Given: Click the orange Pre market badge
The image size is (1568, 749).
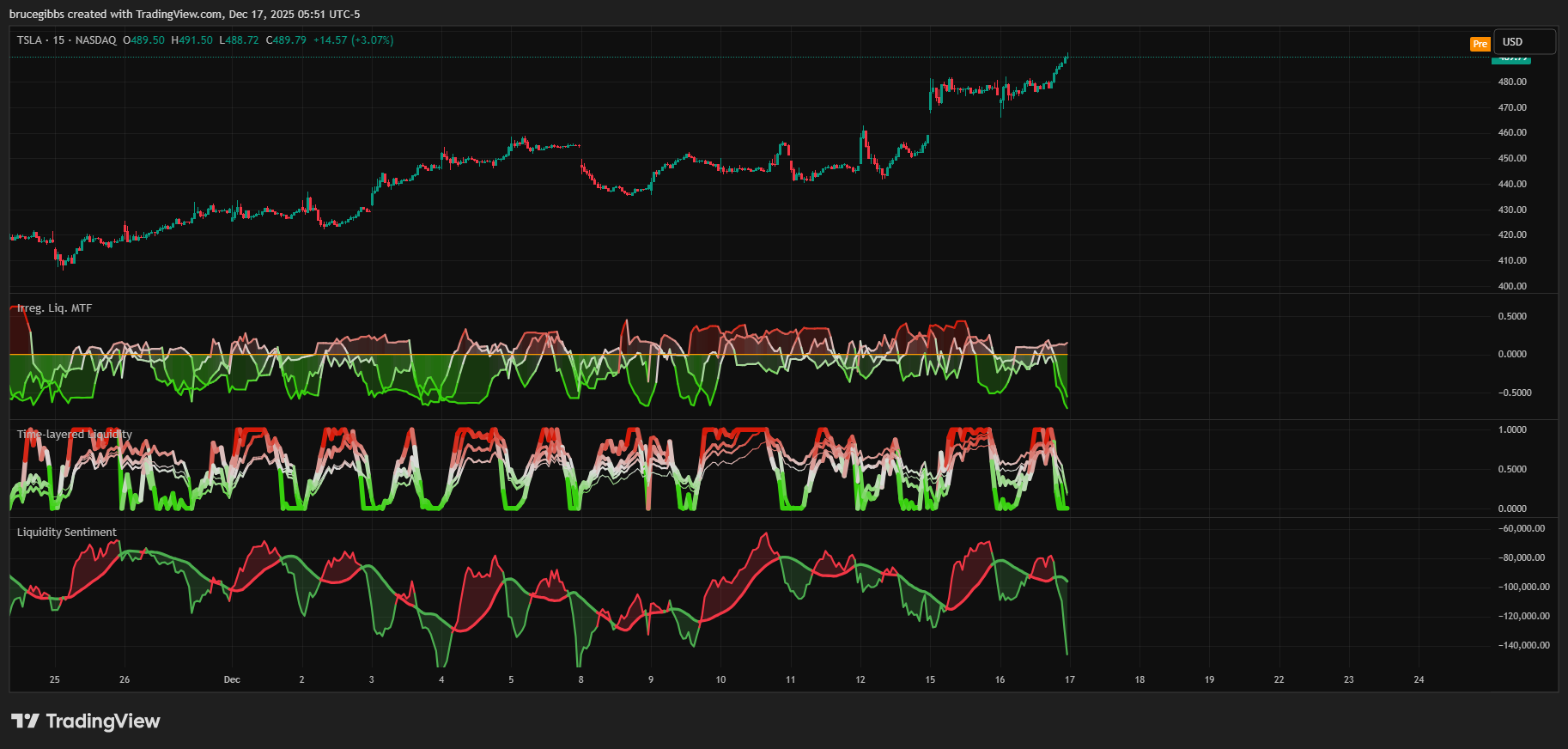Looking at the screenshot, I should click(1480, 44).
